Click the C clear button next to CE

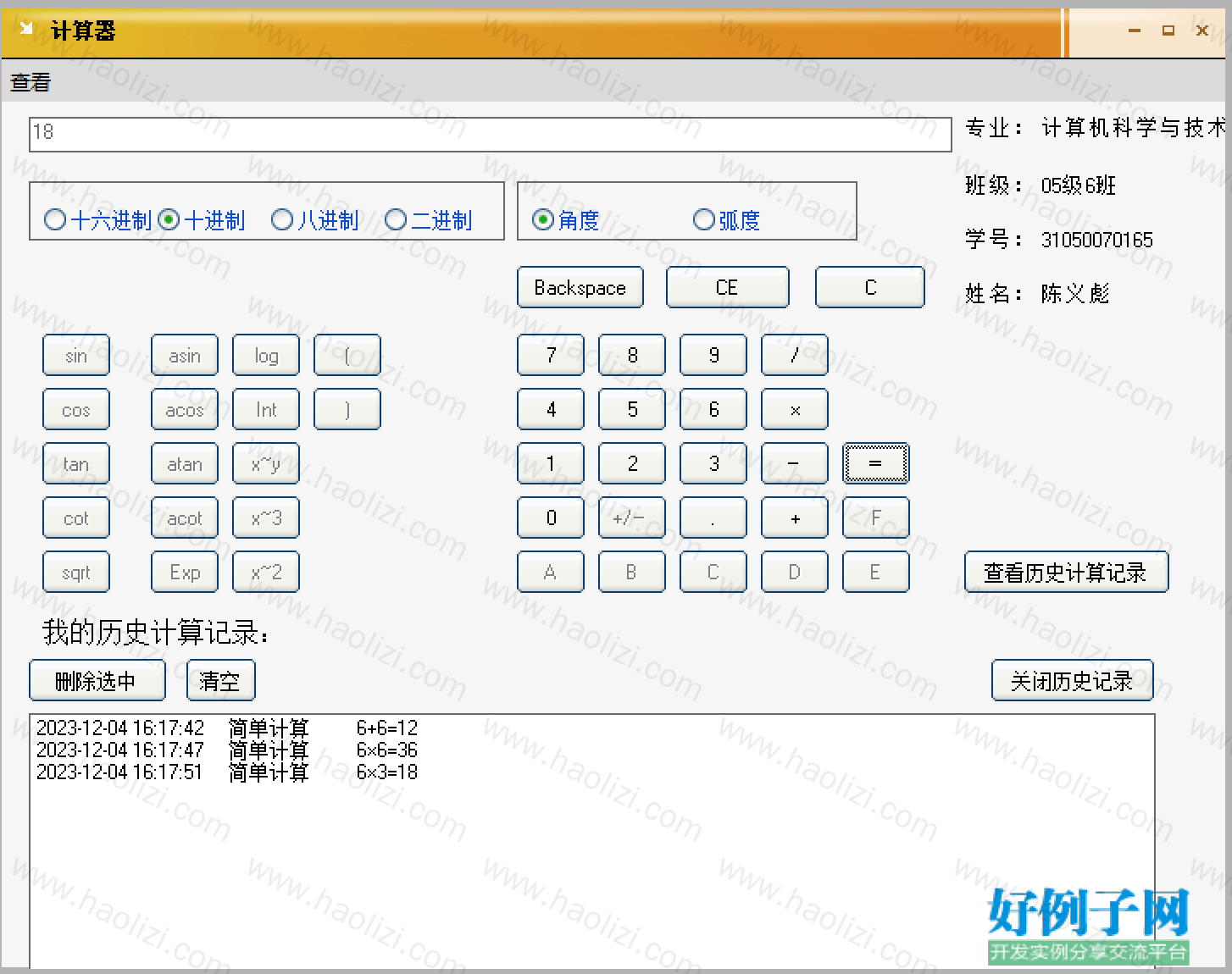[x=870, y=287]
